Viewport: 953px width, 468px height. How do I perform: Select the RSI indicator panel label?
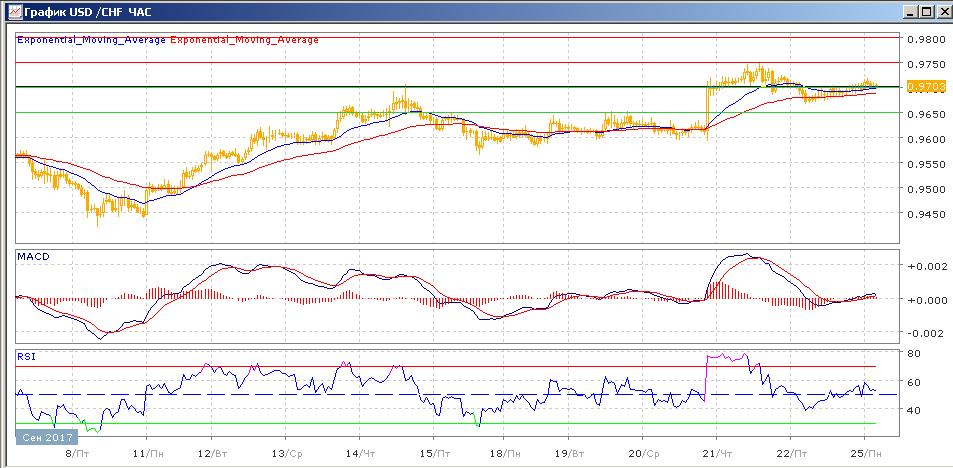[x=26, y=356]
